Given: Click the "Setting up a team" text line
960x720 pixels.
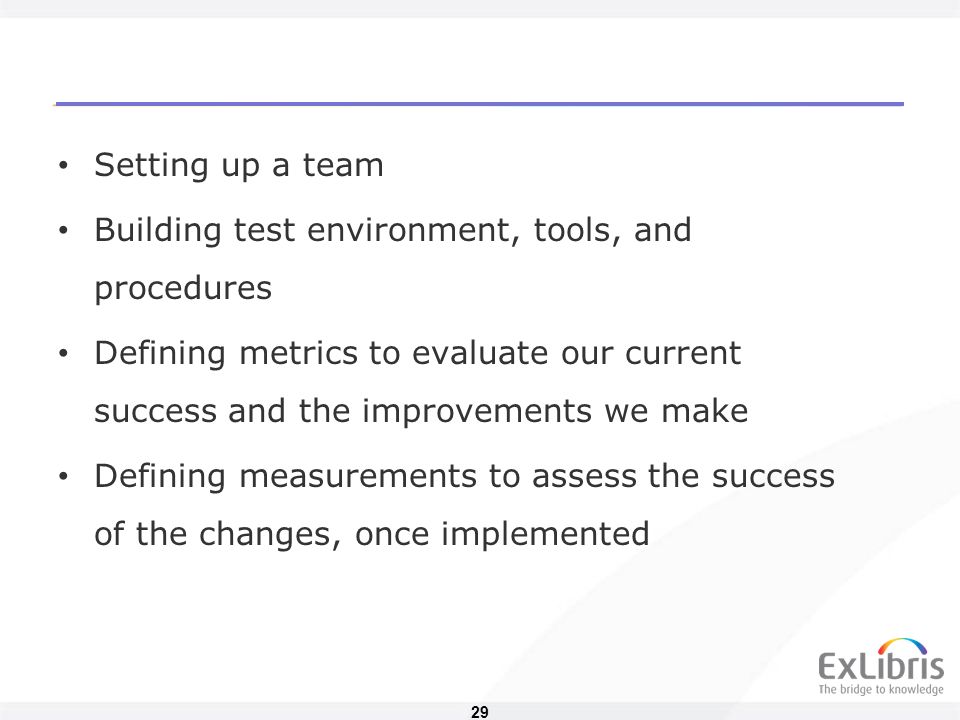Looking at the screenshot, I should (x=239, y=165).
